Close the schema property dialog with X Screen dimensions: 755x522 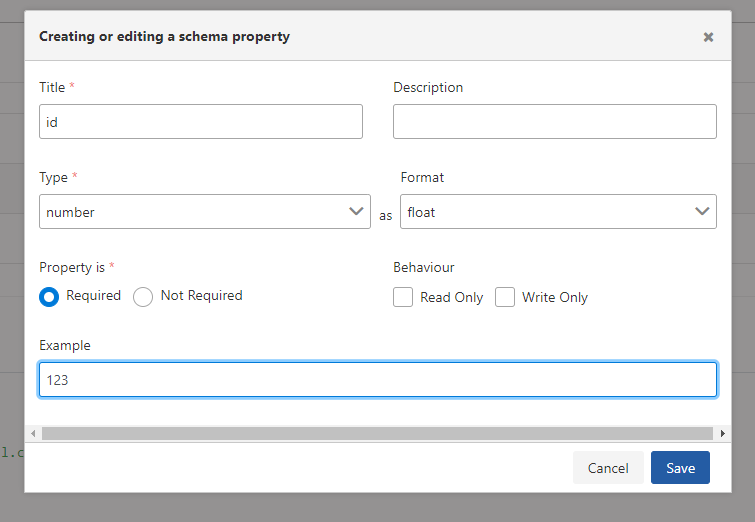click(x=708, y=37)
